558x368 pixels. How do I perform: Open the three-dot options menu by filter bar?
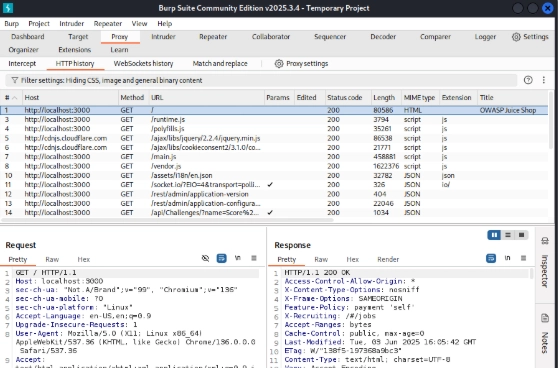point(543,80)
